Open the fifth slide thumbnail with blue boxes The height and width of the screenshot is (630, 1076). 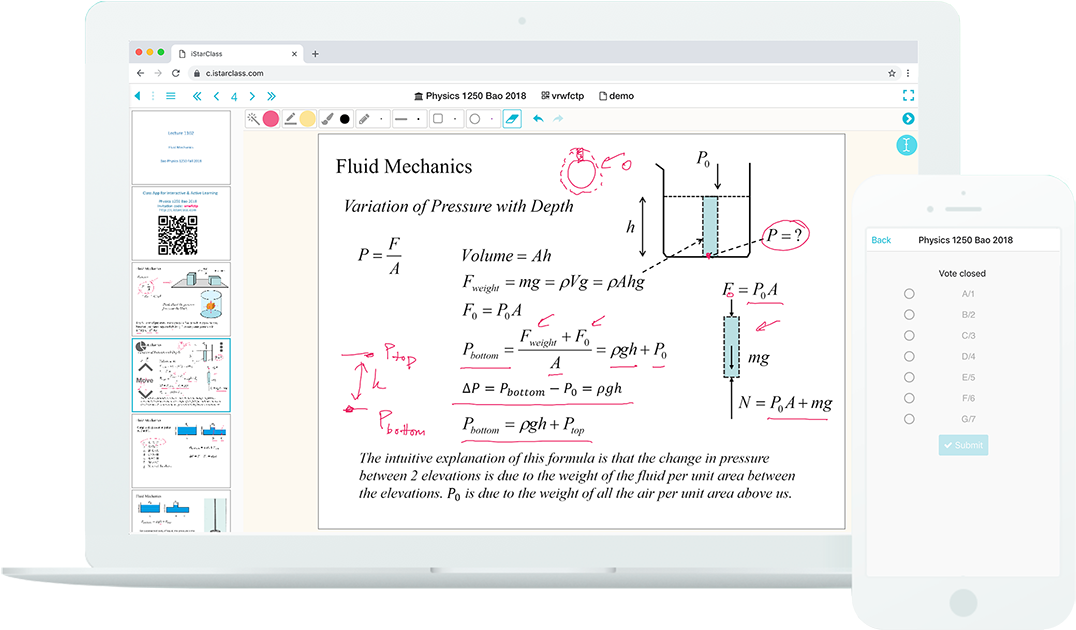click(x=181, y=450)
